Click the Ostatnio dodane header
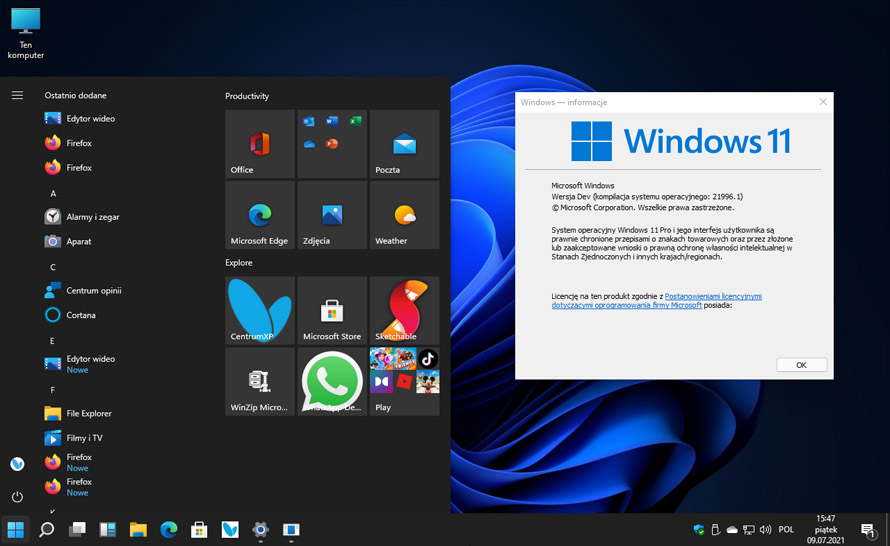 point(75,95)
